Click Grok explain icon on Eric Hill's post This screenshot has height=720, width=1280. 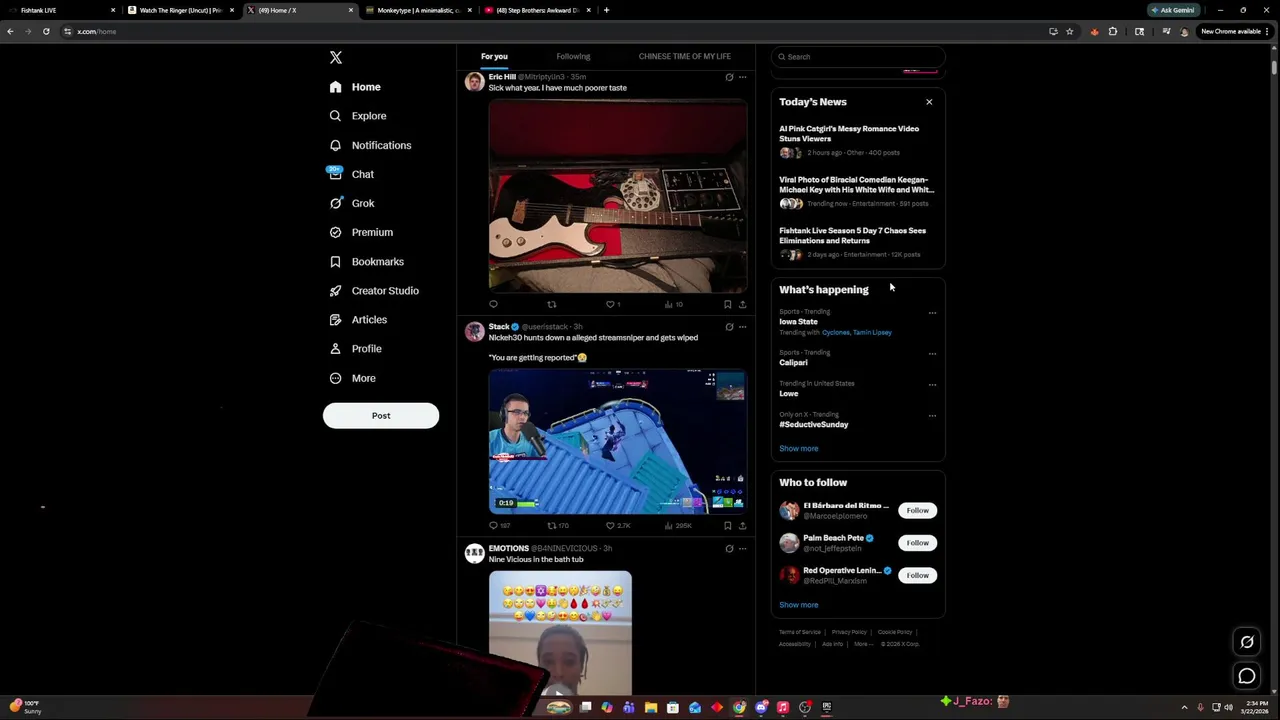[x=729, y=77]
